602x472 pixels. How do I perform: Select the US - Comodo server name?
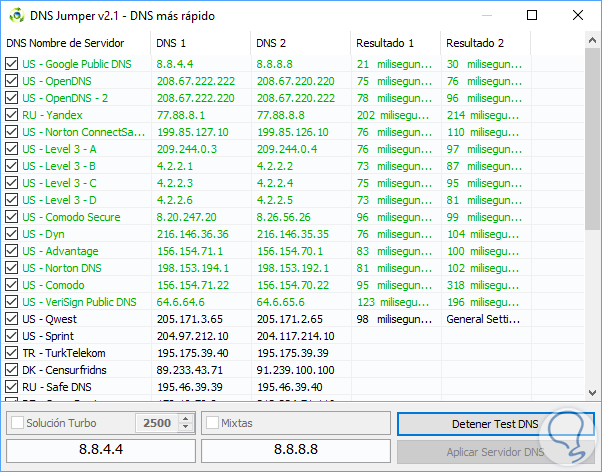(x=53, y=285)
